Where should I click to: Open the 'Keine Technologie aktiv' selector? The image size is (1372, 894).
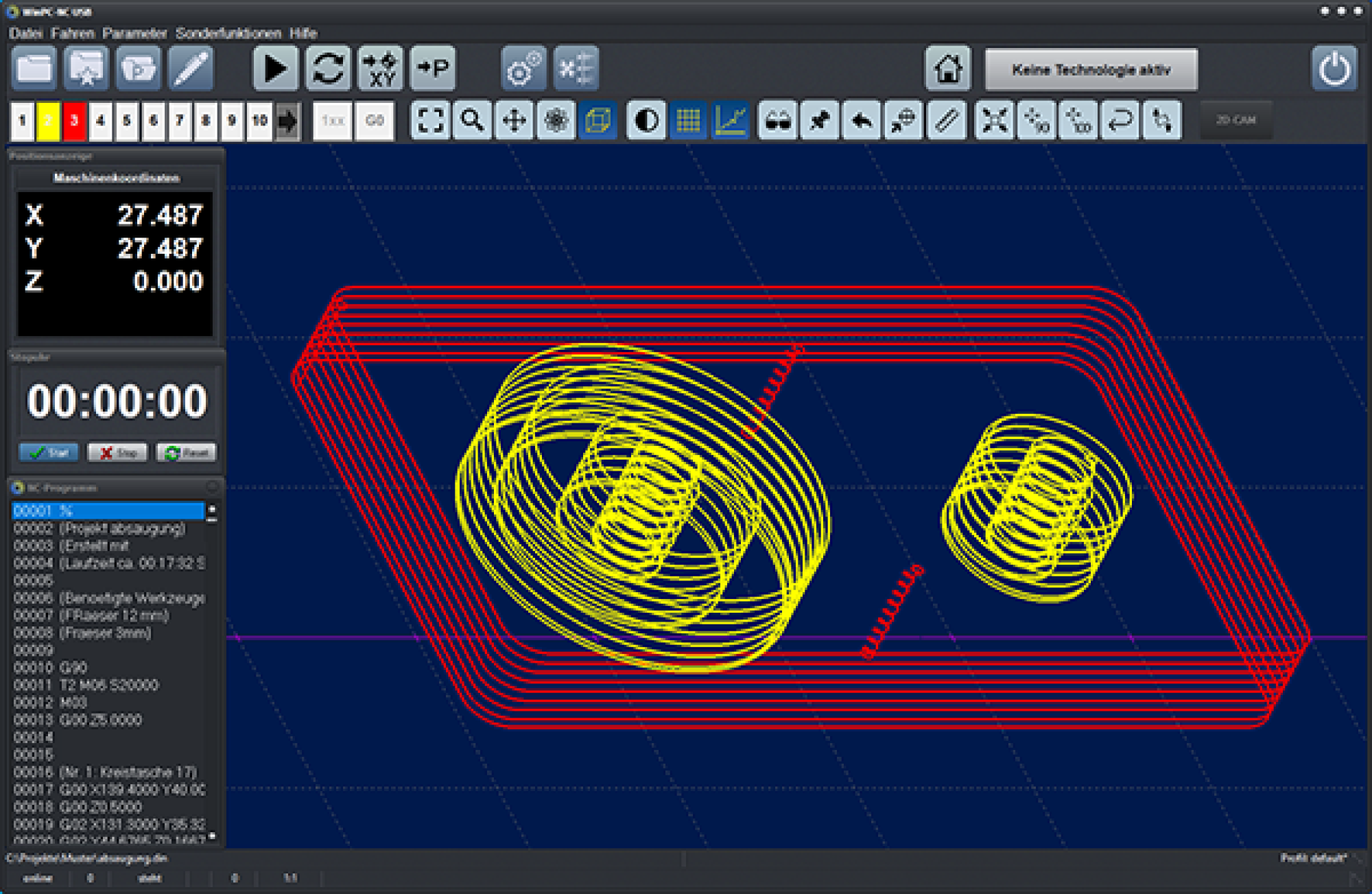(1091, 70)
